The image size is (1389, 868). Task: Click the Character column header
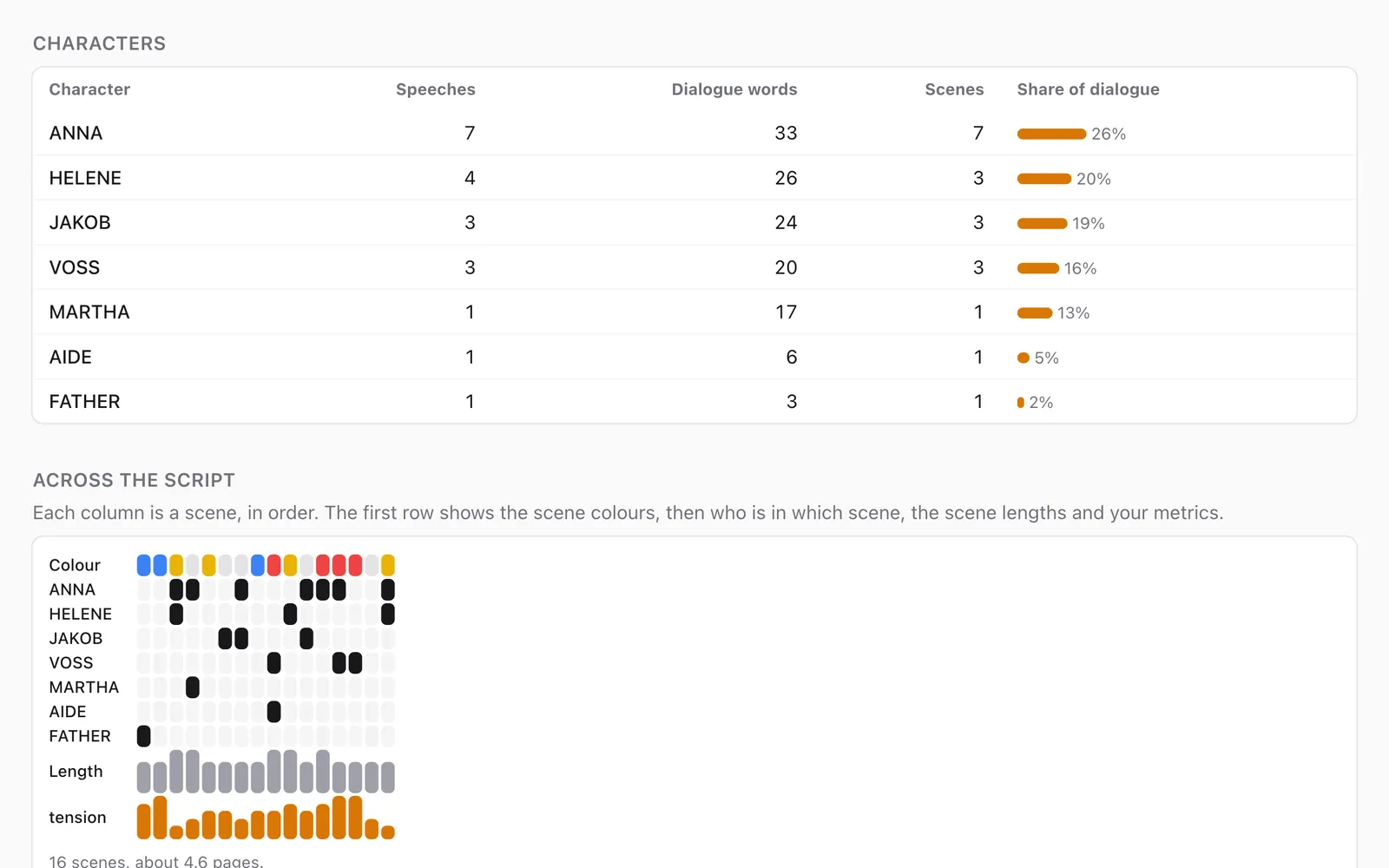point(89,89)
